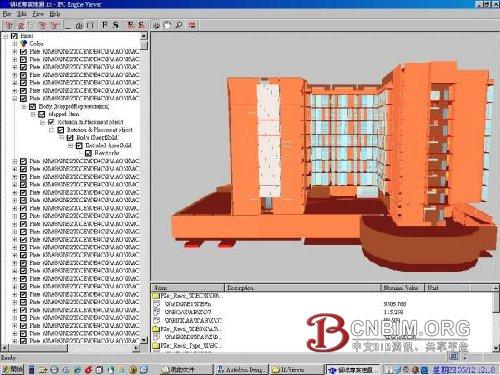Toggle checkbox of the expanded Plate row
Viewport: 500px width, 375px height.
click(x=23, y=99)
